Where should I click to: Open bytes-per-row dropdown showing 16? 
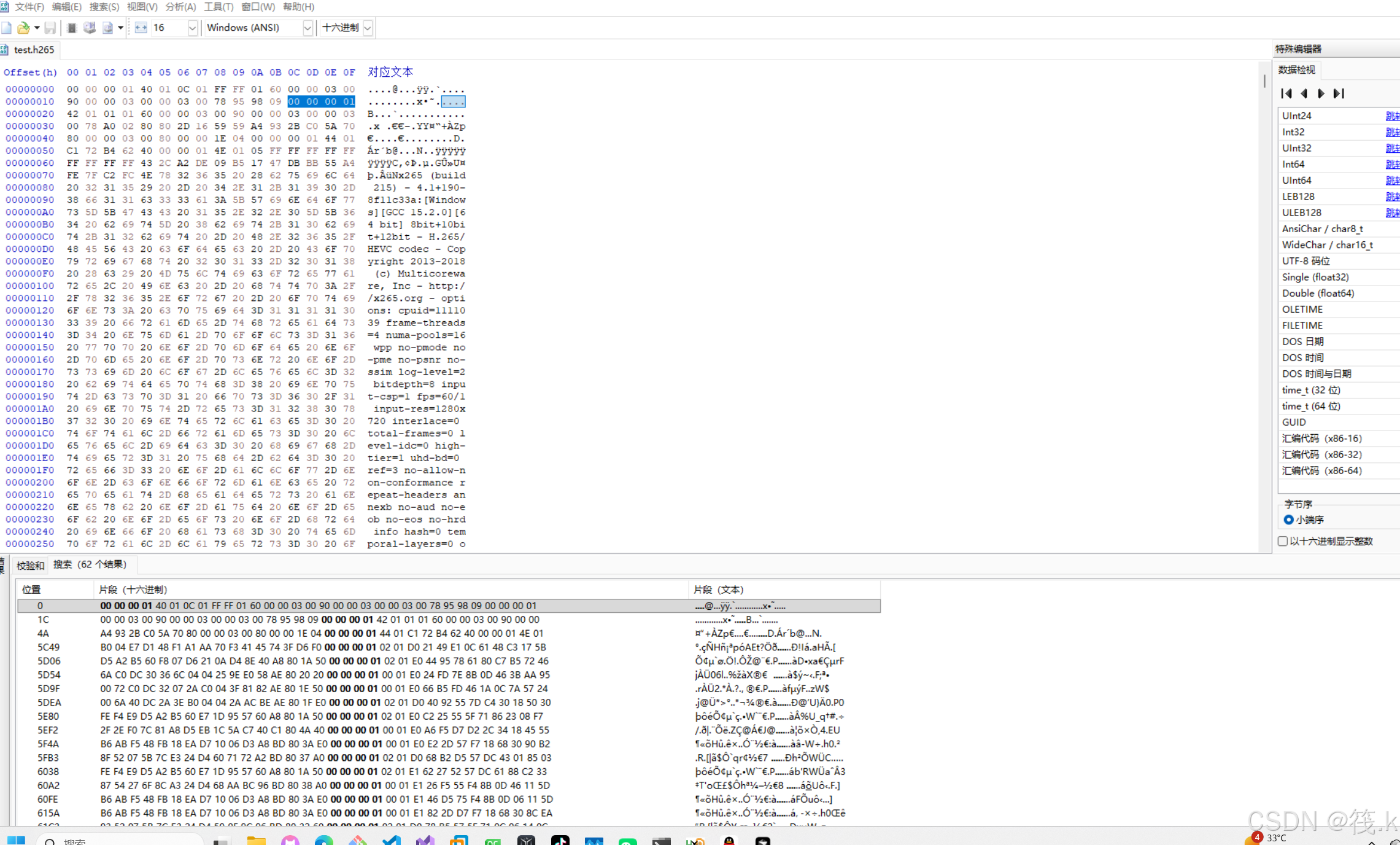tap(192, 28)
